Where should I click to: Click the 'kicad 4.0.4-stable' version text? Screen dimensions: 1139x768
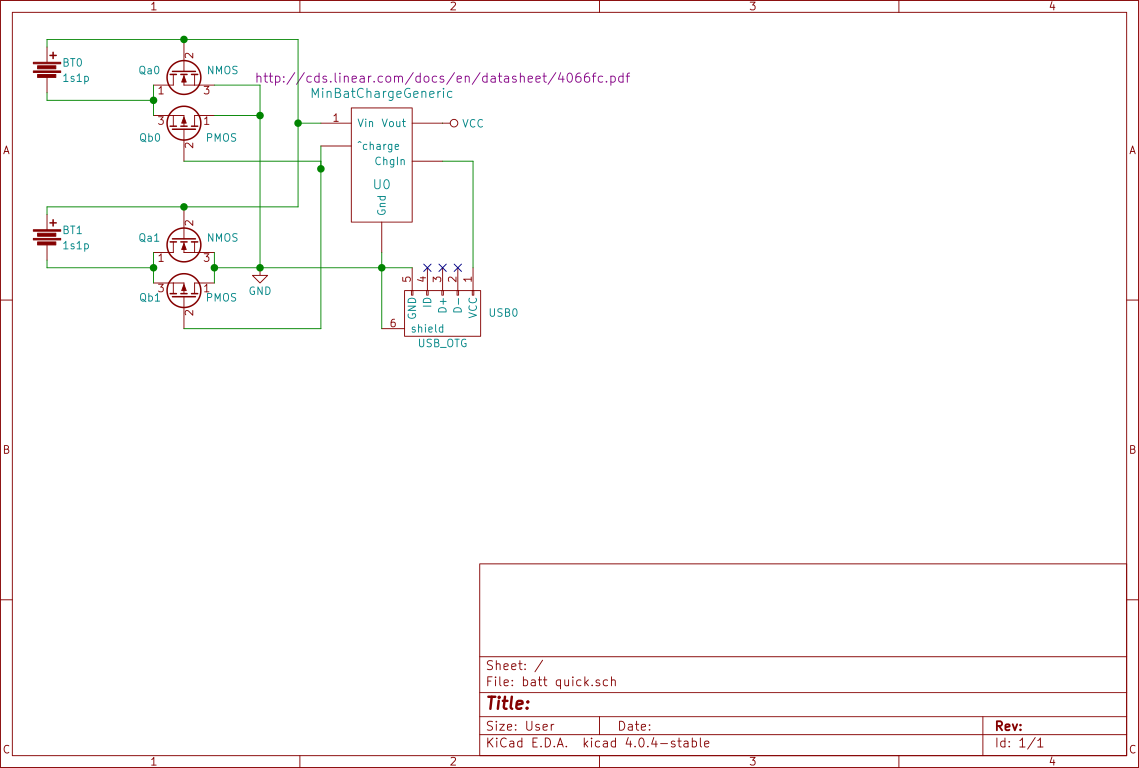[646, 743]
